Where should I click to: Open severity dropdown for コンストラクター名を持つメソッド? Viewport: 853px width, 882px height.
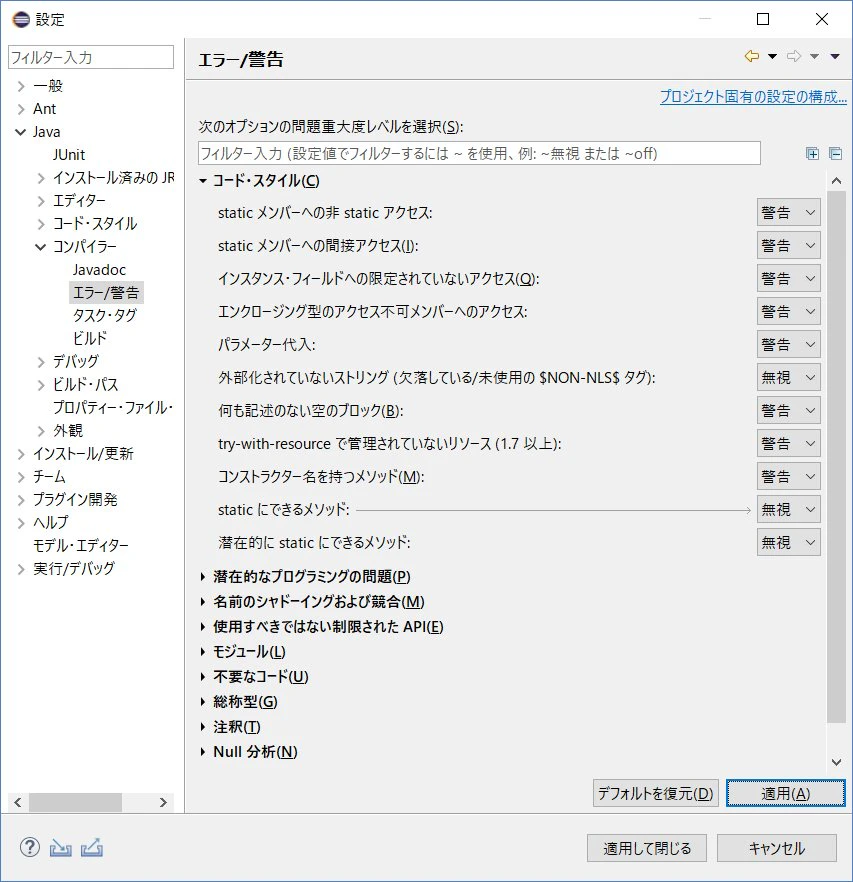point(788,476)
